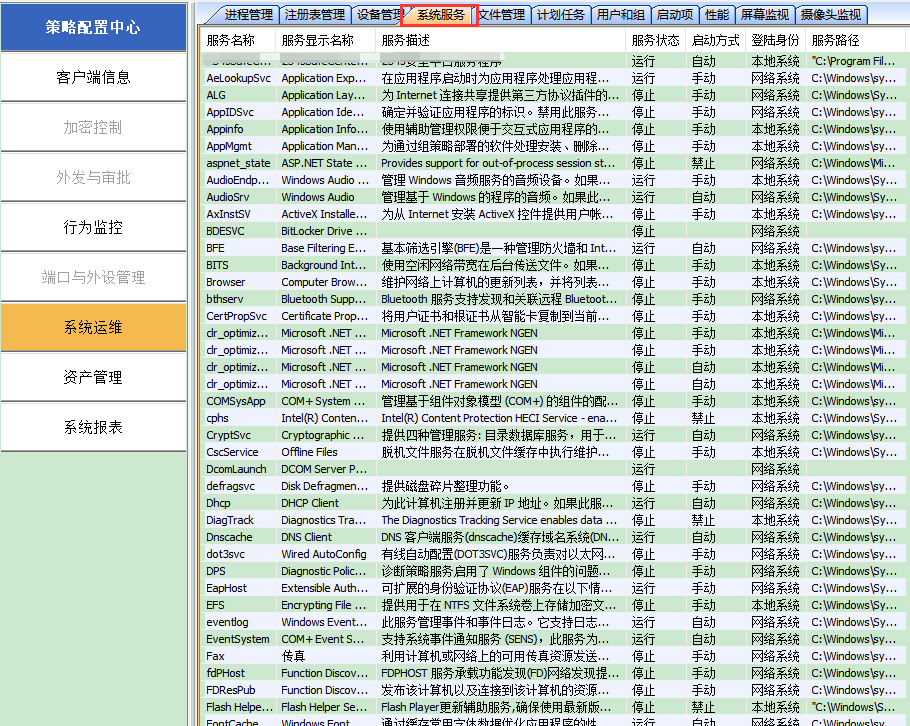This screenshot has height=726, width=910.
Task: Open the 屏幕监视 tab
Action: pyautogui.click(x=765, y=15)
